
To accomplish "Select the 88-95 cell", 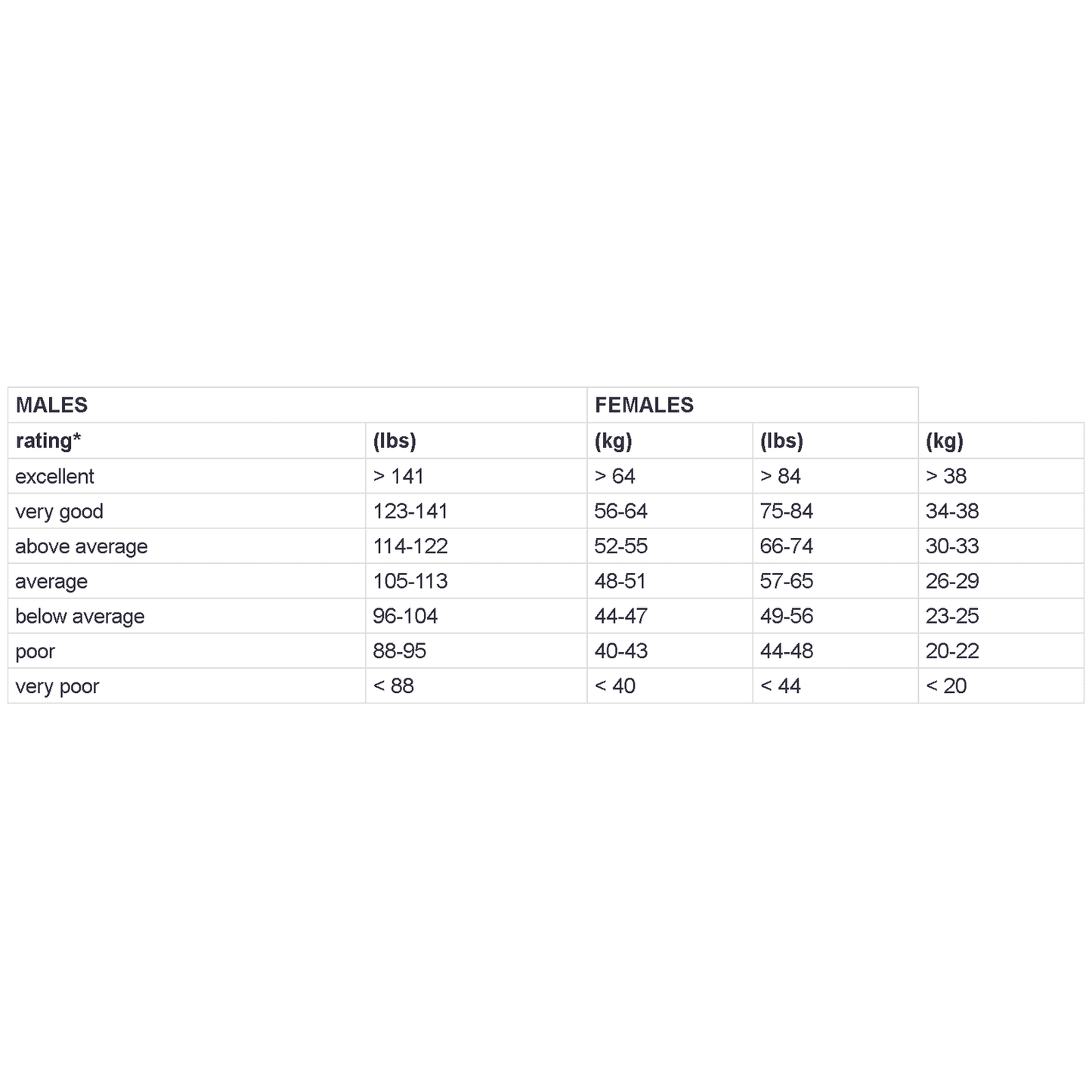I will 400,651.
